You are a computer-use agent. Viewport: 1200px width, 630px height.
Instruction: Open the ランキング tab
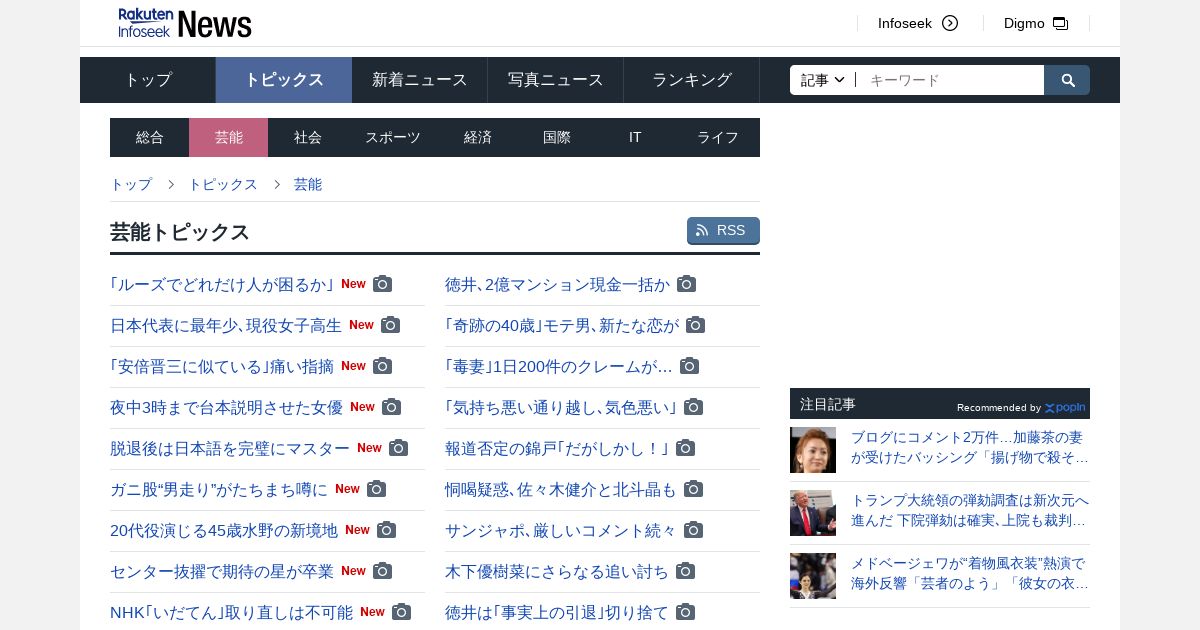click(x=692, y=80)
